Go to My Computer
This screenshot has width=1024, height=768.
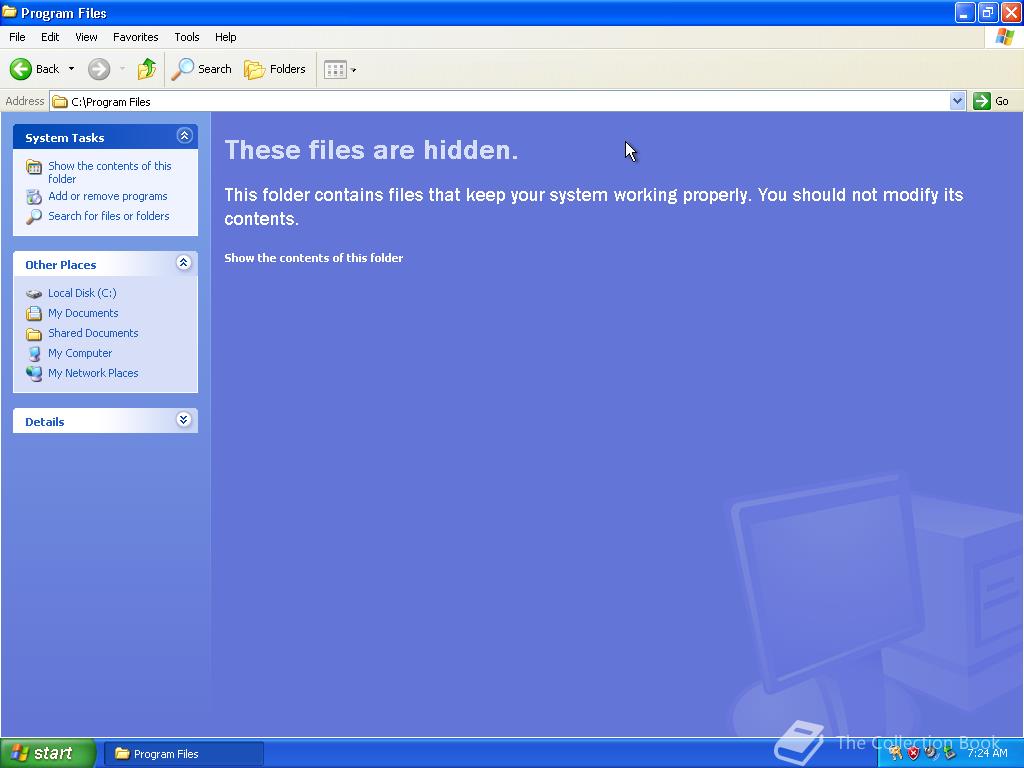(x=80, y=353)
